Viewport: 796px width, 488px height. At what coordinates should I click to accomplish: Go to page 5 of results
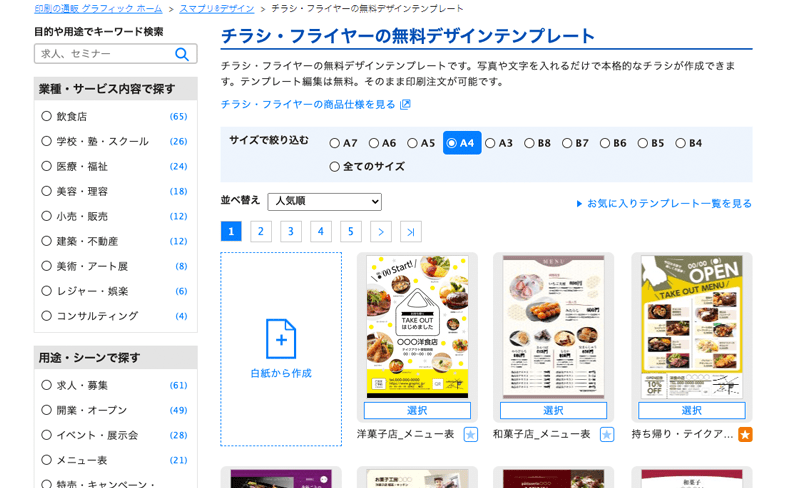pyautogui.click(x=351, y=232)
